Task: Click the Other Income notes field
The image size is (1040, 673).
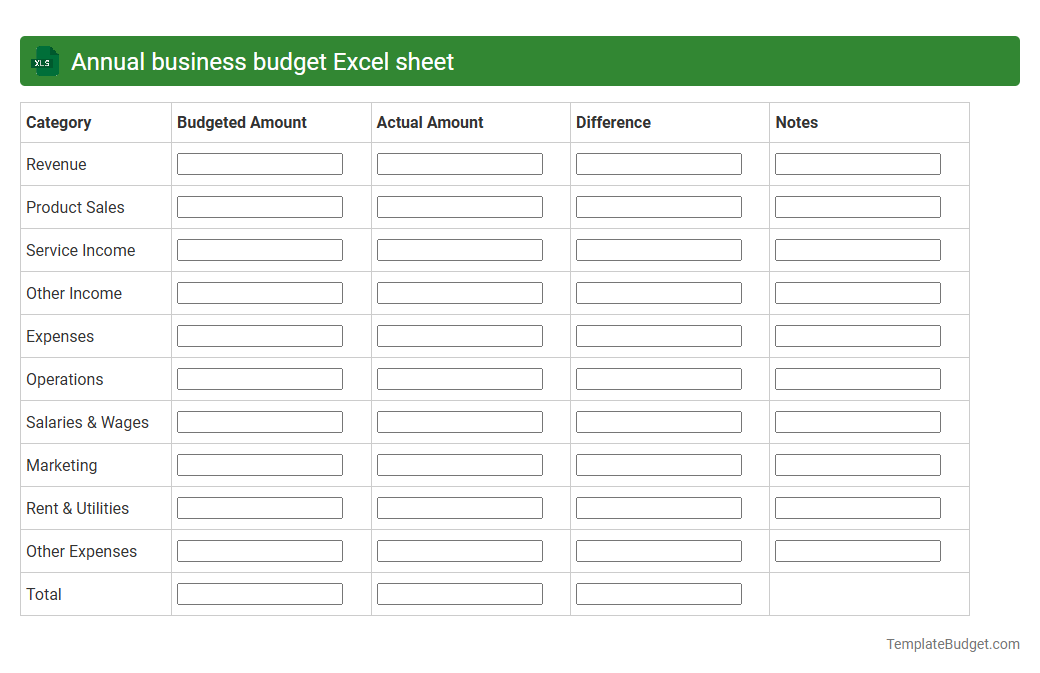Action: [x=857, y=292]
